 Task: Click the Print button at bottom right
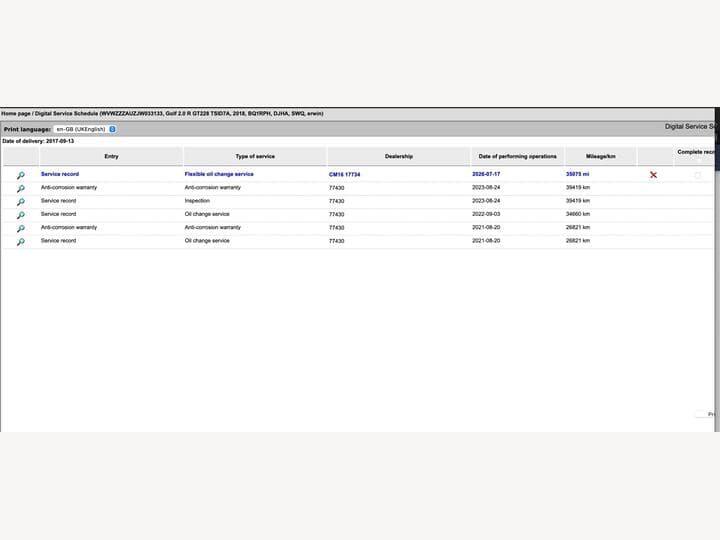(x=706, y=414)
